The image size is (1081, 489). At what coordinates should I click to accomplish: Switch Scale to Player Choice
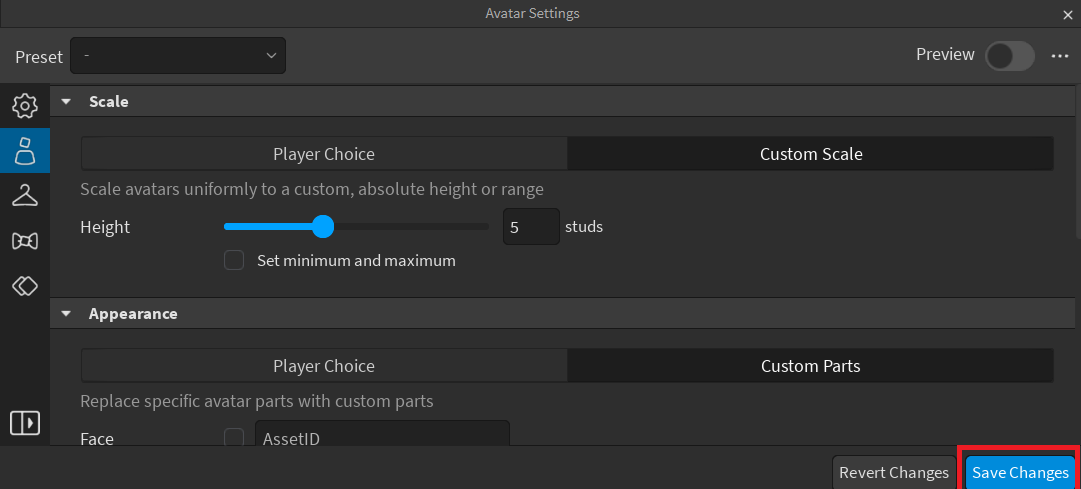click(x=324, y=154)
